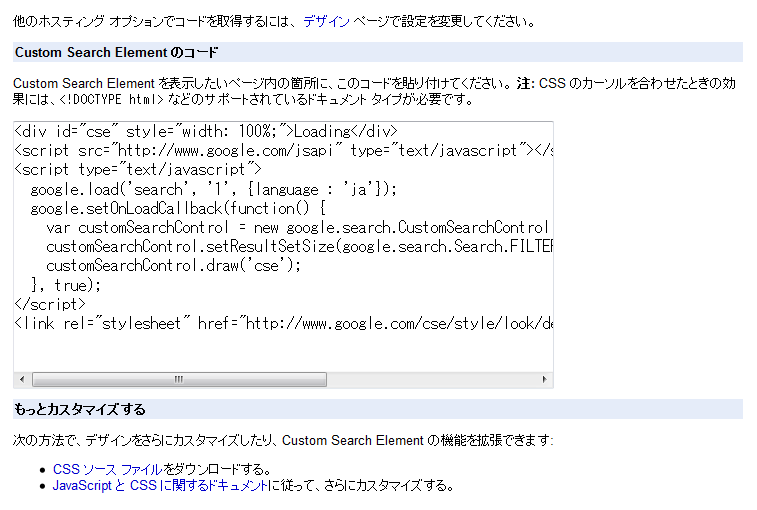Click the code line starting with <div id="cse"
The width and height of the screenshot is (757, 510).
click(206, 131)
